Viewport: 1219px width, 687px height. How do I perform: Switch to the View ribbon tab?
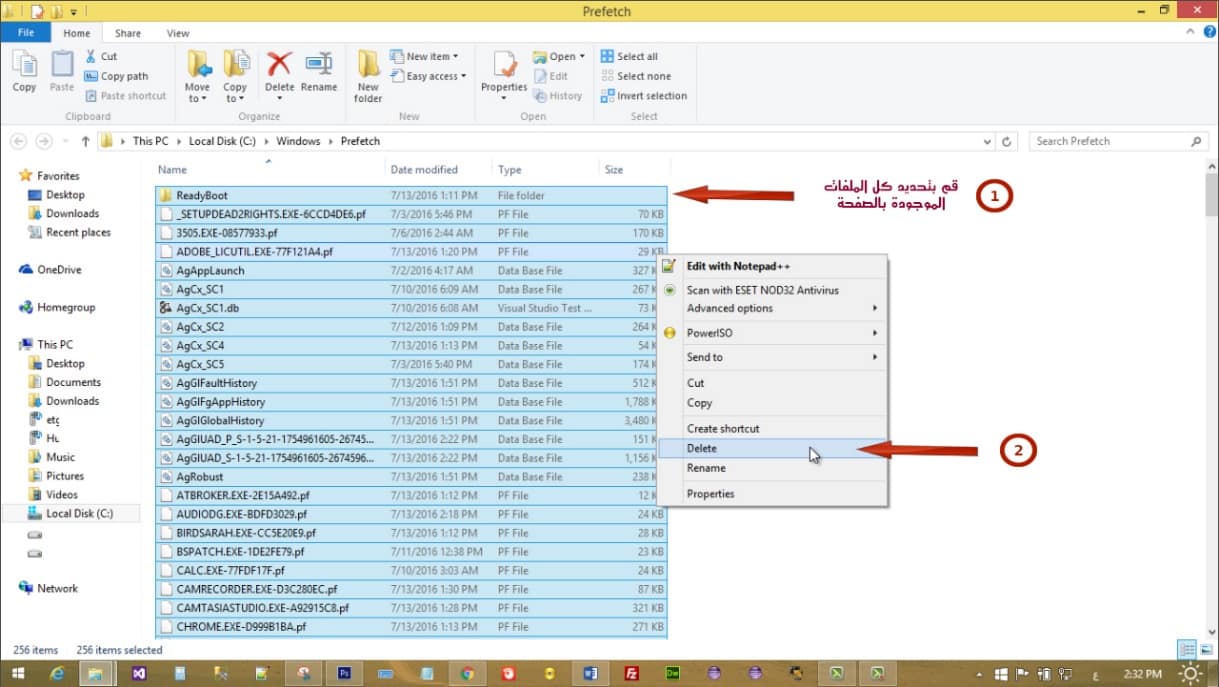tap(178, 33)
